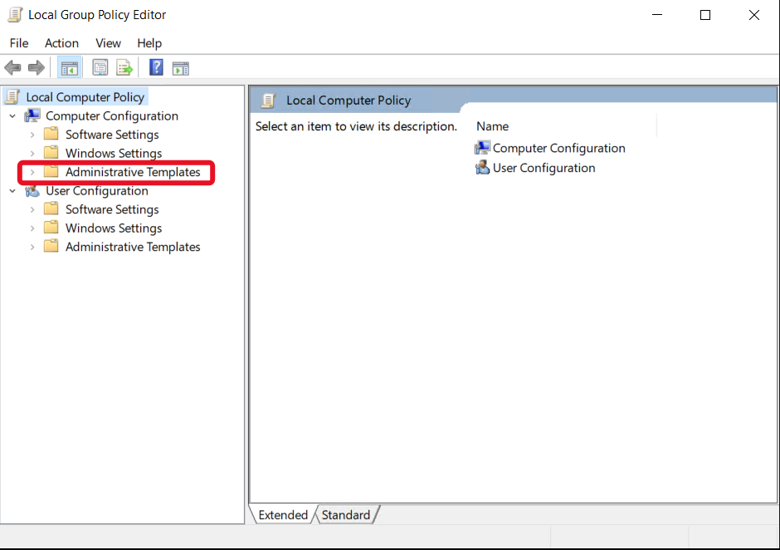This screenshot has width=780, height=550.
Task: Collapse the User Configuration node
Action: pyautogui.click(x=12, y=191)
